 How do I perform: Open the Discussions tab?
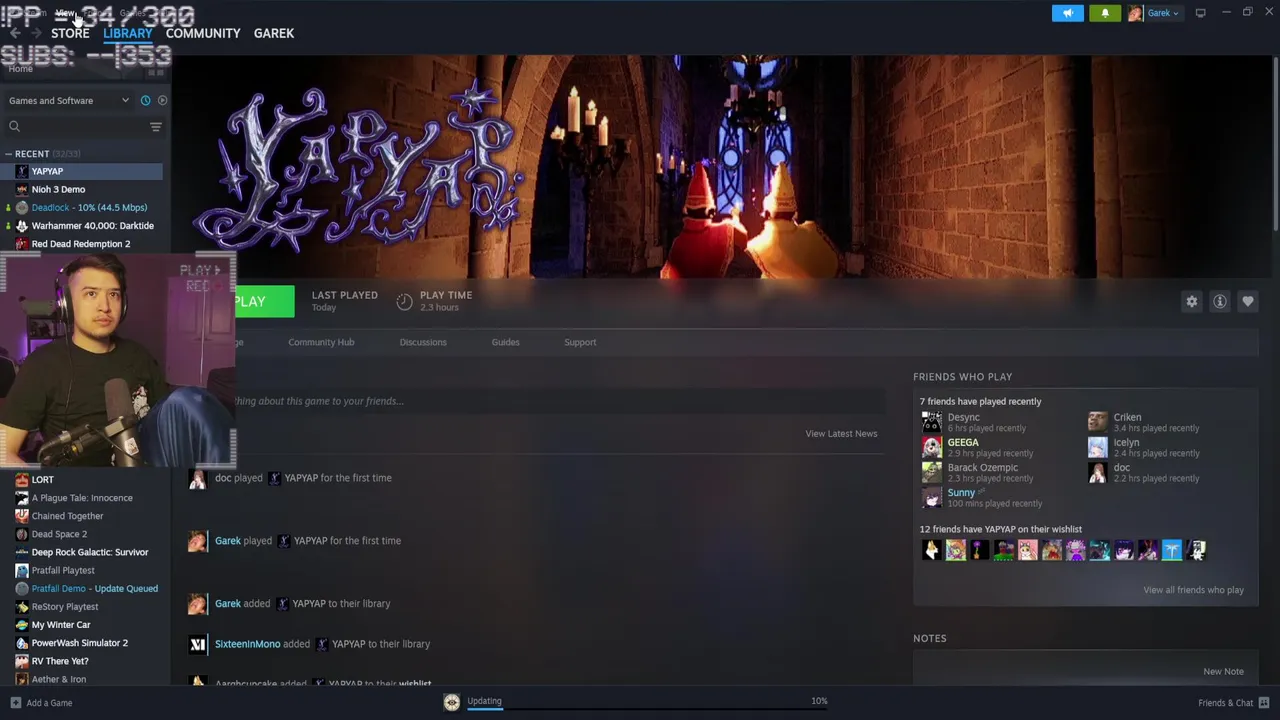[x=423, y=342]
